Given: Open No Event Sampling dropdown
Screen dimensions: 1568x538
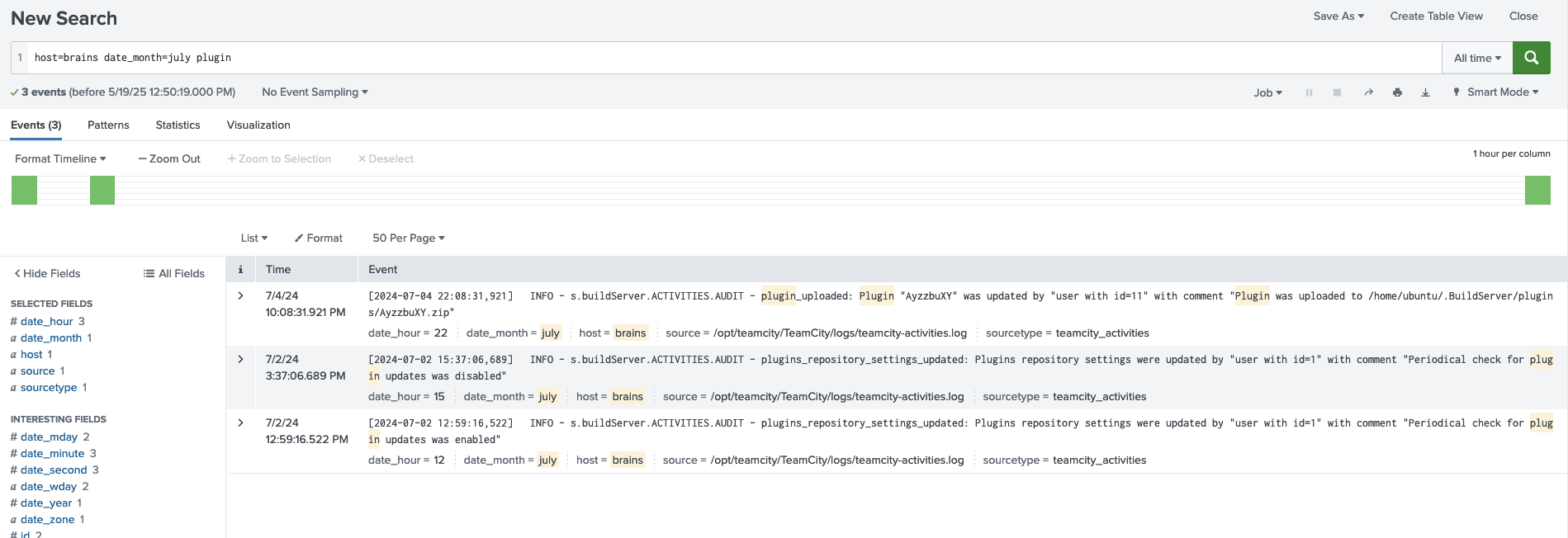Looking at the screenshot, I should [x=315, y=92].
